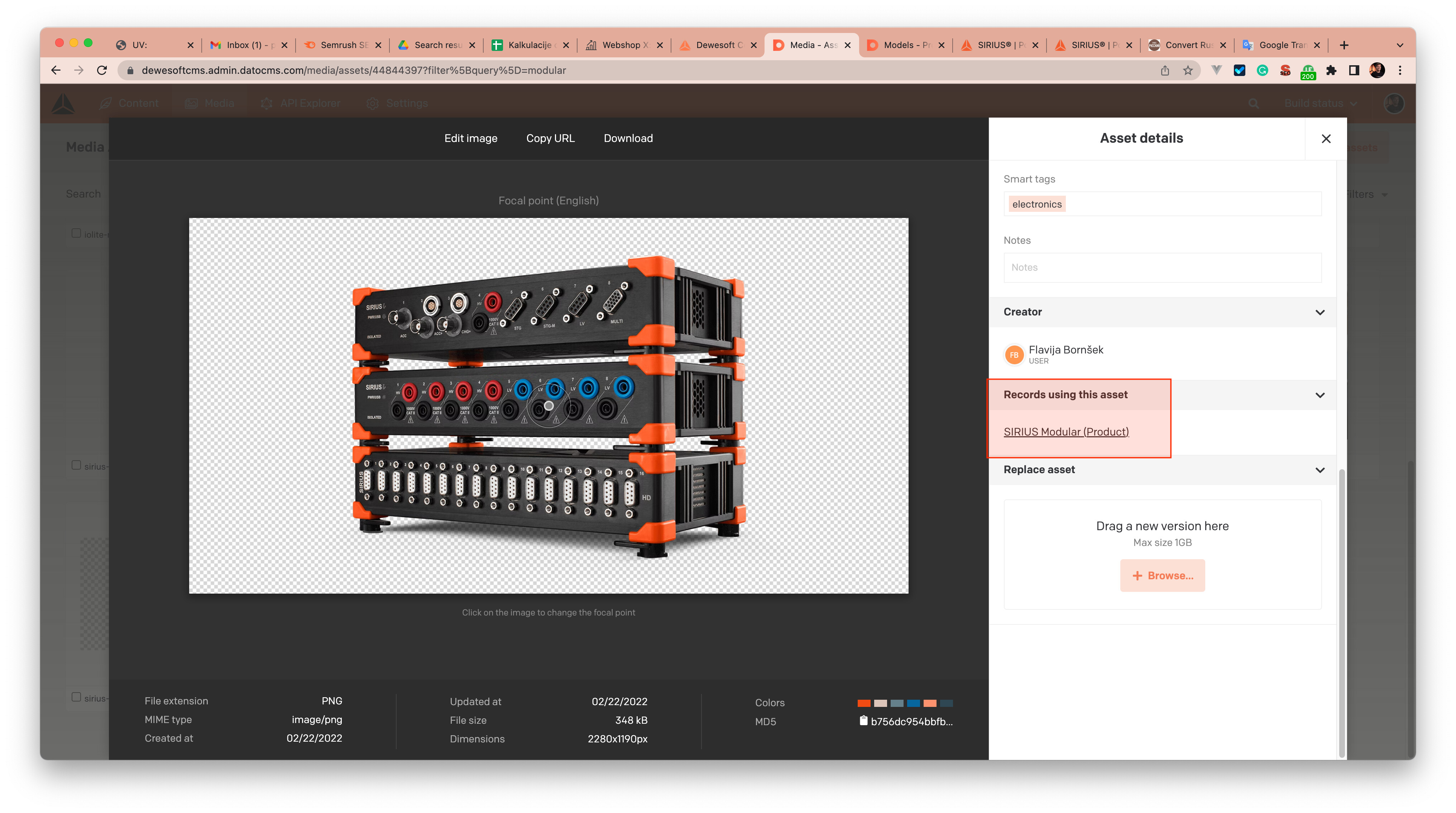Close the Google Translate tab
Screen dimensions: 1456x813
tap(1317, 45)
